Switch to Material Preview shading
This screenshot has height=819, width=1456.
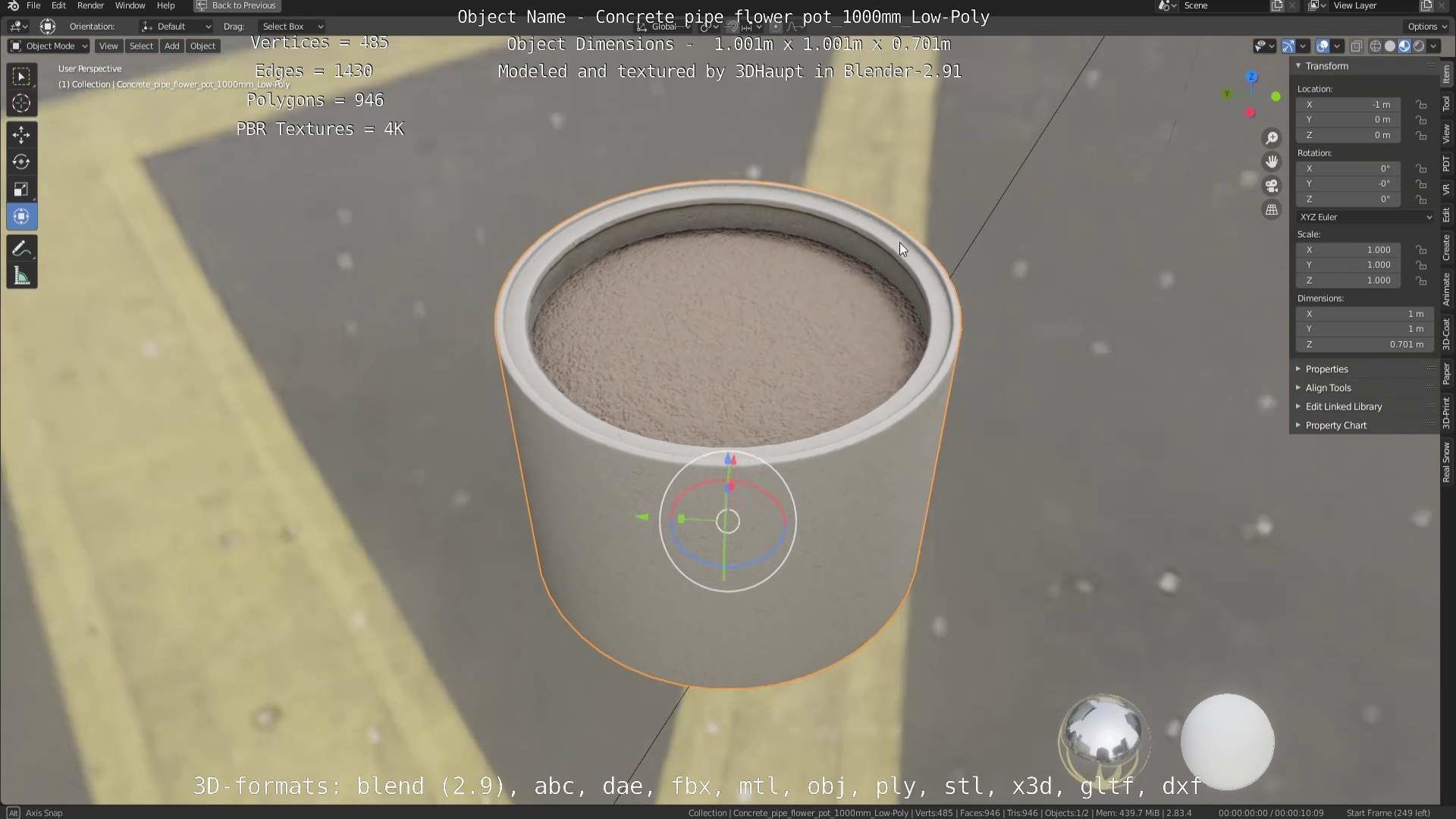[1404, 46]
